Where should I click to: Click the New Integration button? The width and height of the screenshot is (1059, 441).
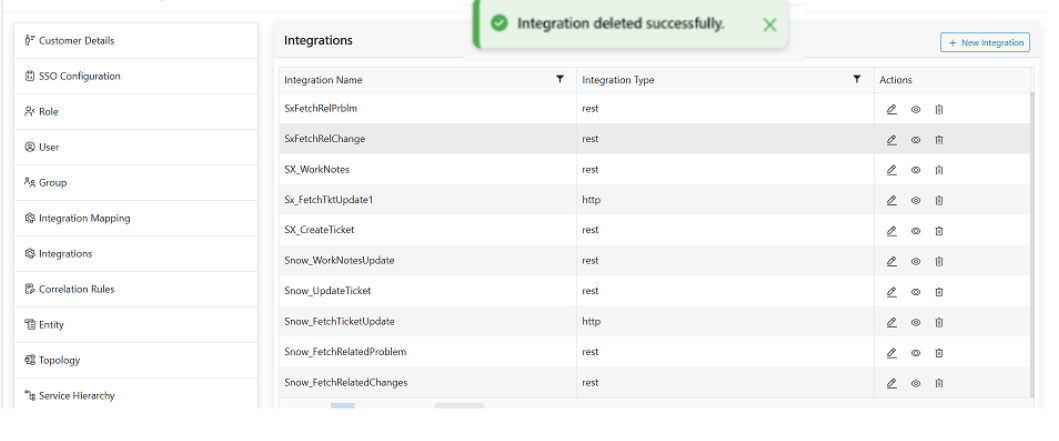pos(984,43)
